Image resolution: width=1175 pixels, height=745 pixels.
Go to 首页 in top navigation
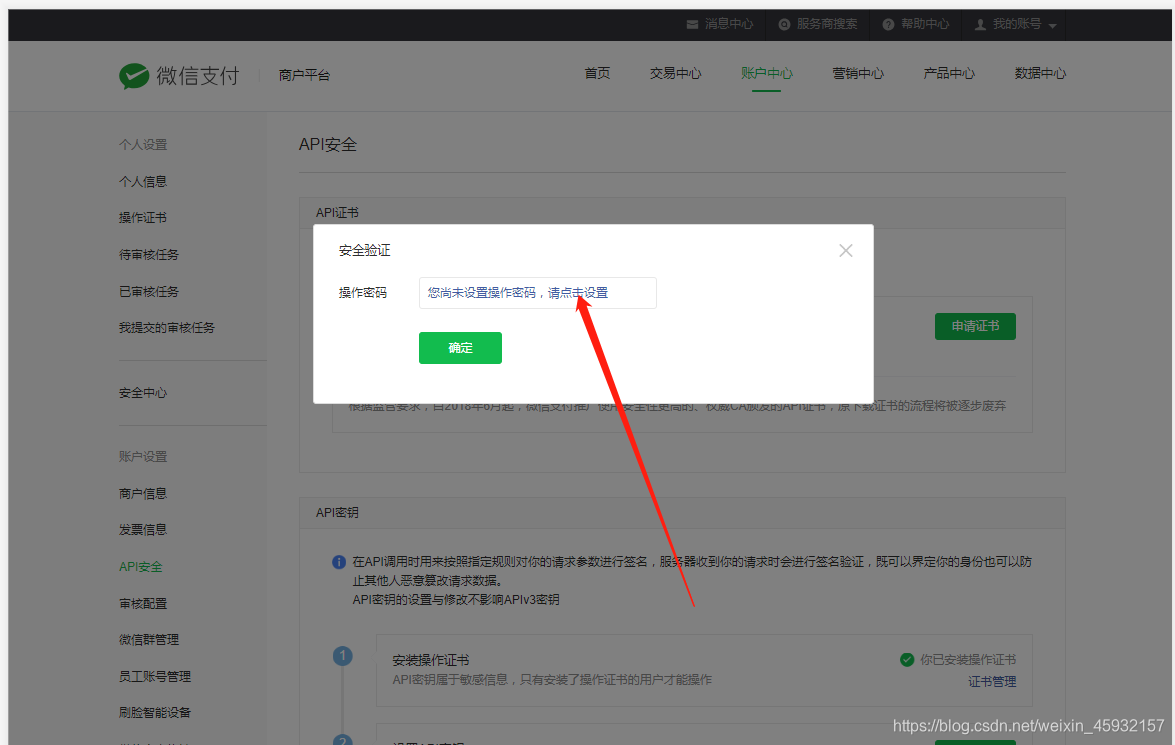coord(597,73)
